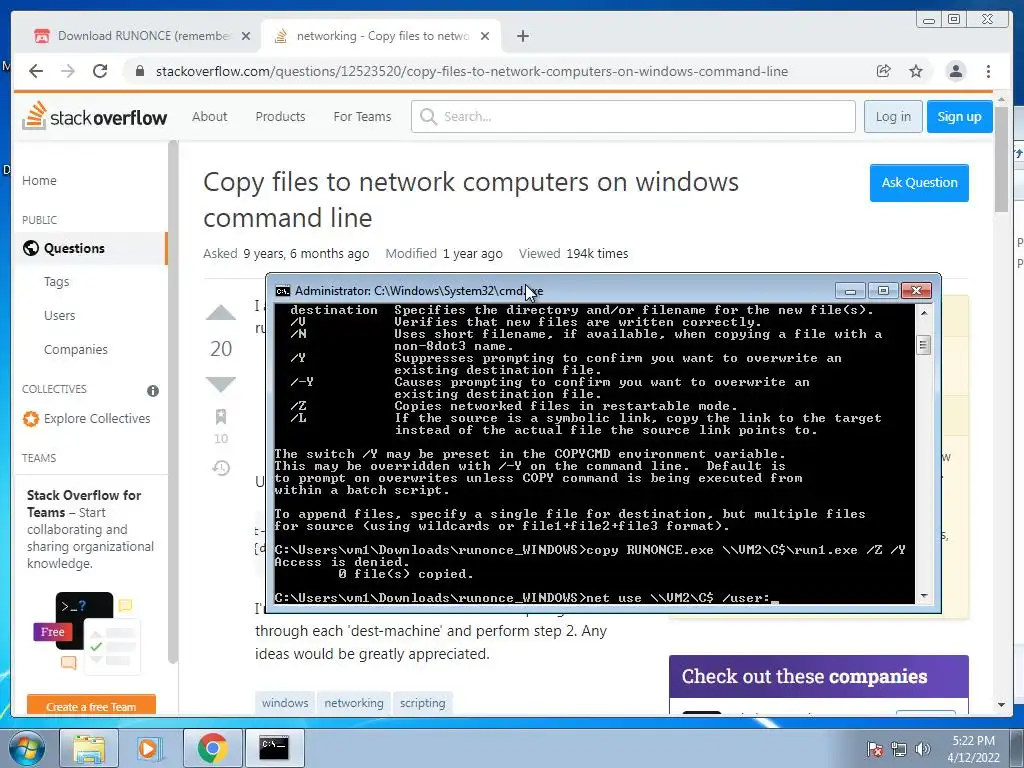Click the Log in button
The height and width of the screenshot is (768, 1024).
(x=893, y=116)
